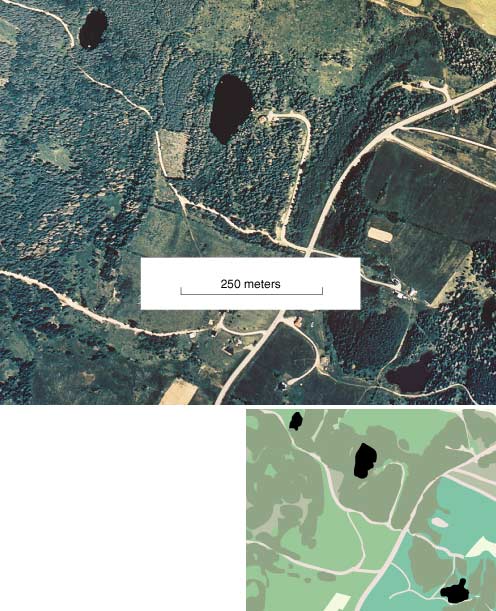
Task: Click the white farm buildings right of scale box
Action: (404, 293)
